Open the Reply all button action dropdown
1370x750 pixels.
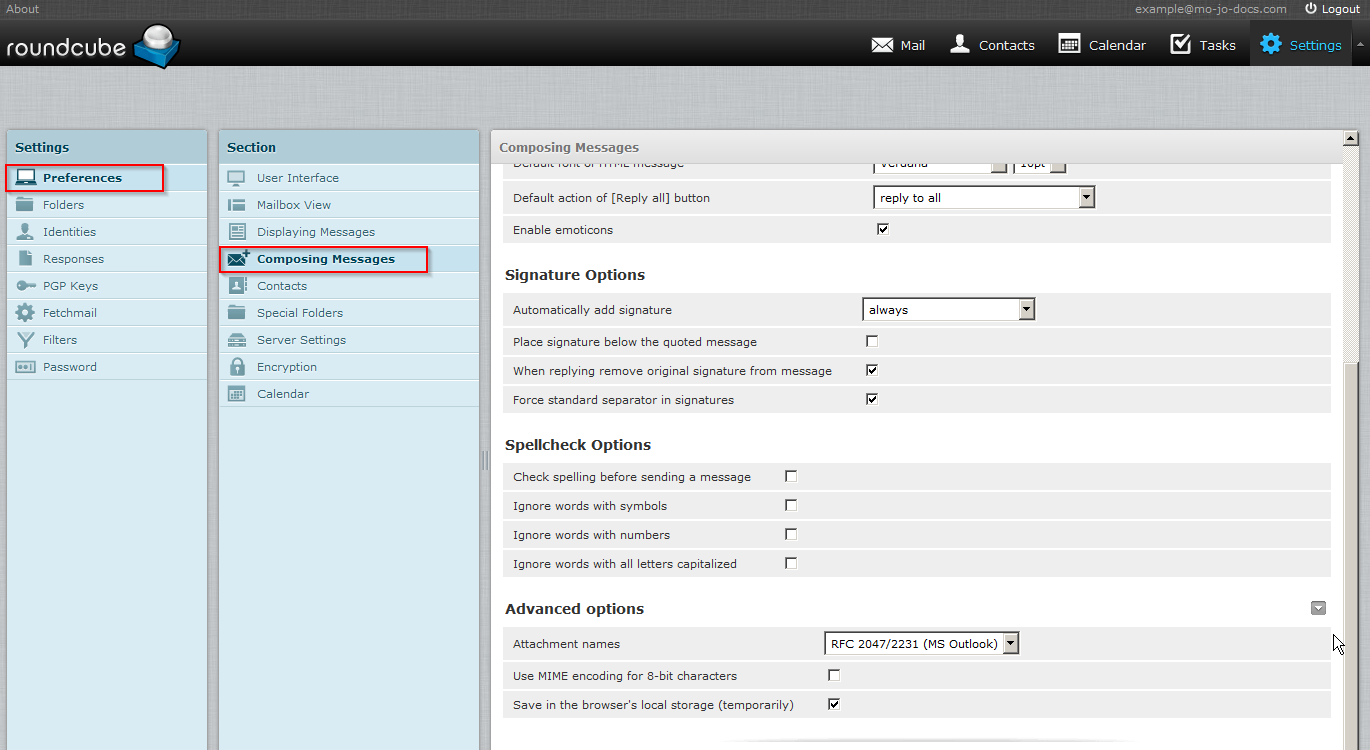coord(984,198)
